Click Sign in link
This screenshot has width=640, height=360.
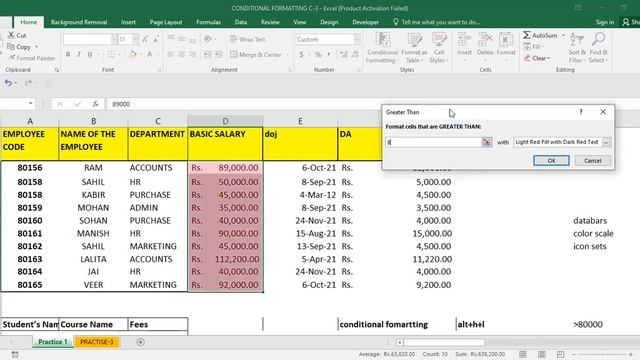click(604, 22)
